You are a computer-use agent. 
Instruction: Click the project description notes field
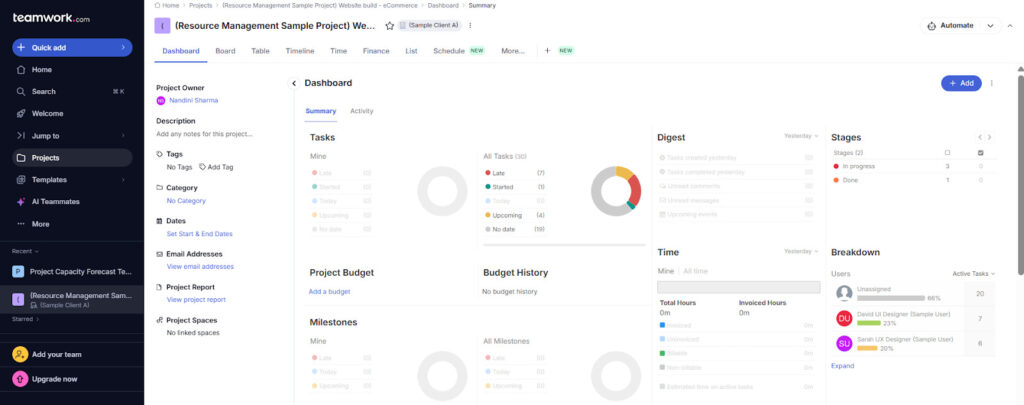(x=204, y=134)
